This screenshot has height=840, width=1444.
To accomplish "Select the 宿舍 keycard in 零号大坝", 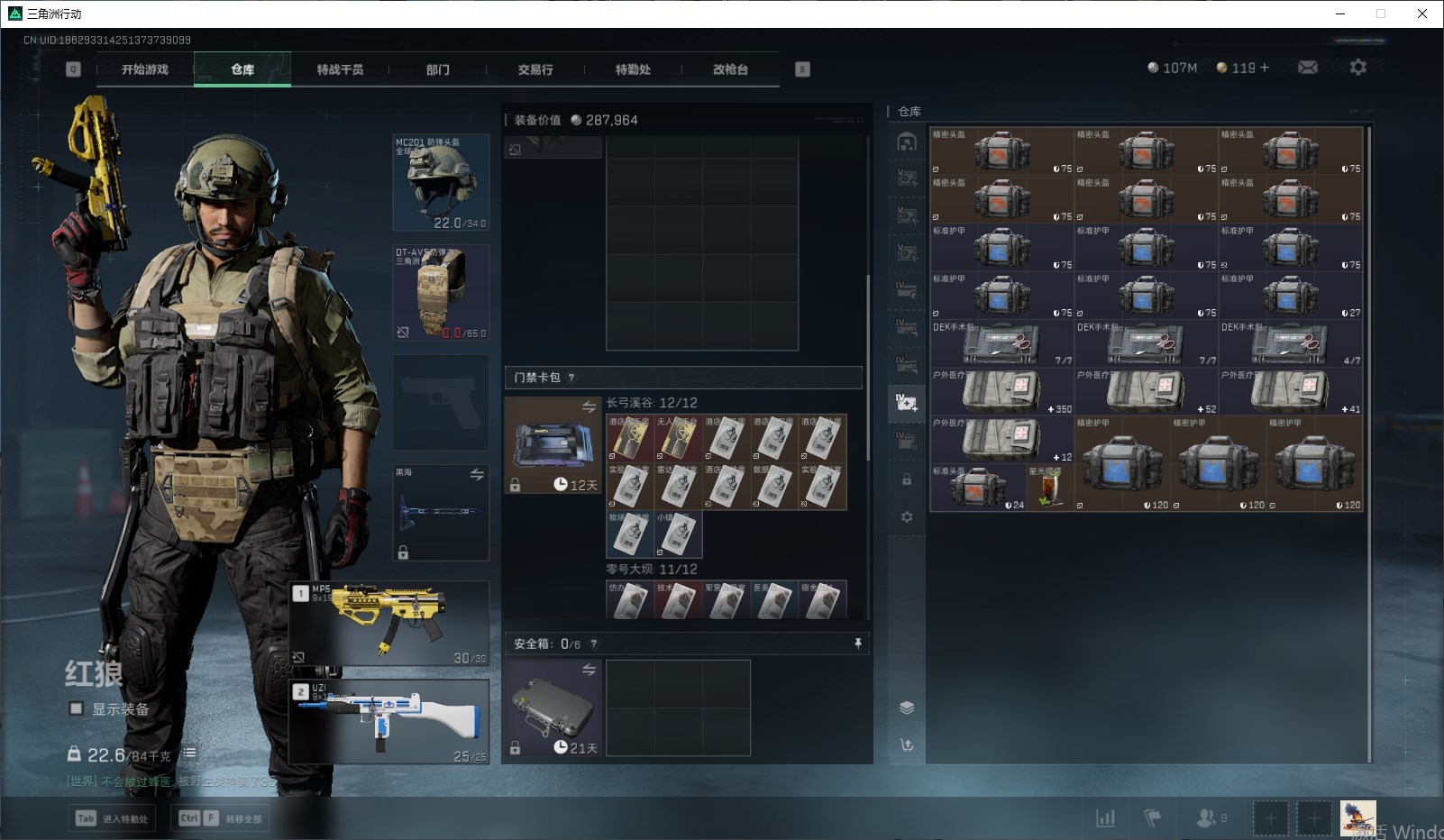I will [x=823, y=599].
